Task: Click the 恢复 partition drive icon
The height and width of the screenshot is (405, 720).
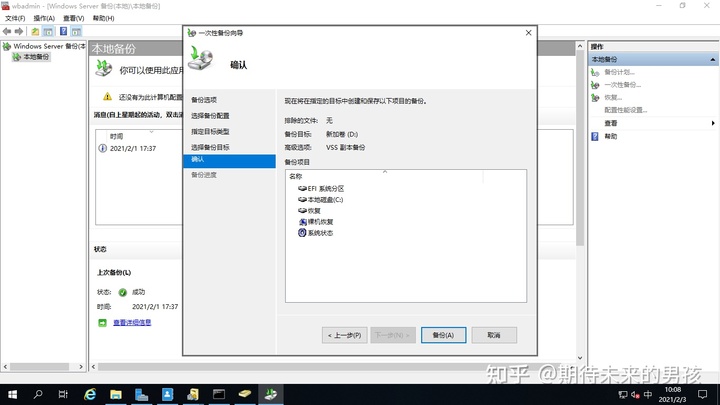Action: pyautogui.click(x=302, y=211)
